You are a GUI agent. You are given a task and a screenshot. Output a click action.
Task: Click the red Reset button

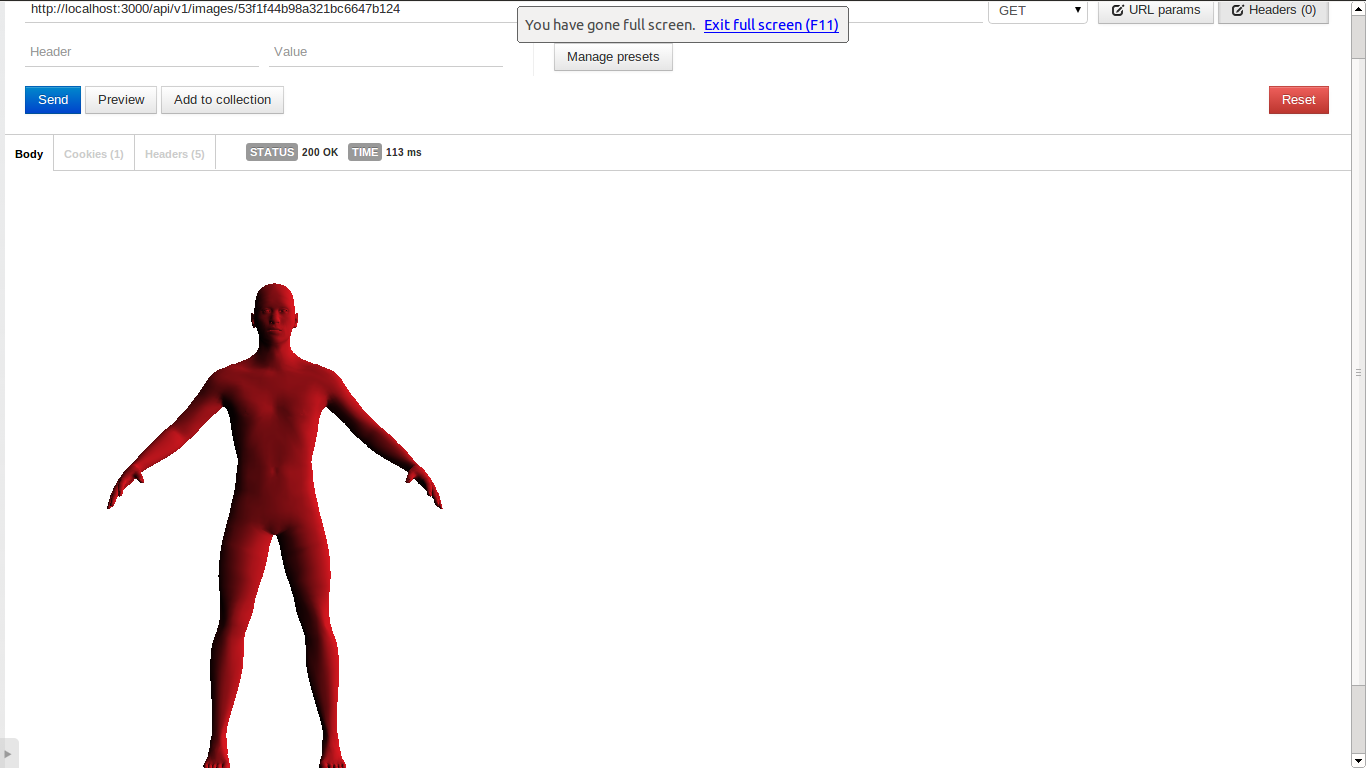(x=1298, y=100)
